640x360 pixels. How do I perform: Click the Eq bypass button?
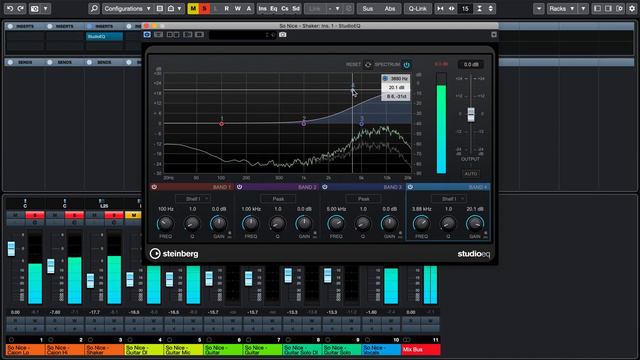tap(273, 8)
